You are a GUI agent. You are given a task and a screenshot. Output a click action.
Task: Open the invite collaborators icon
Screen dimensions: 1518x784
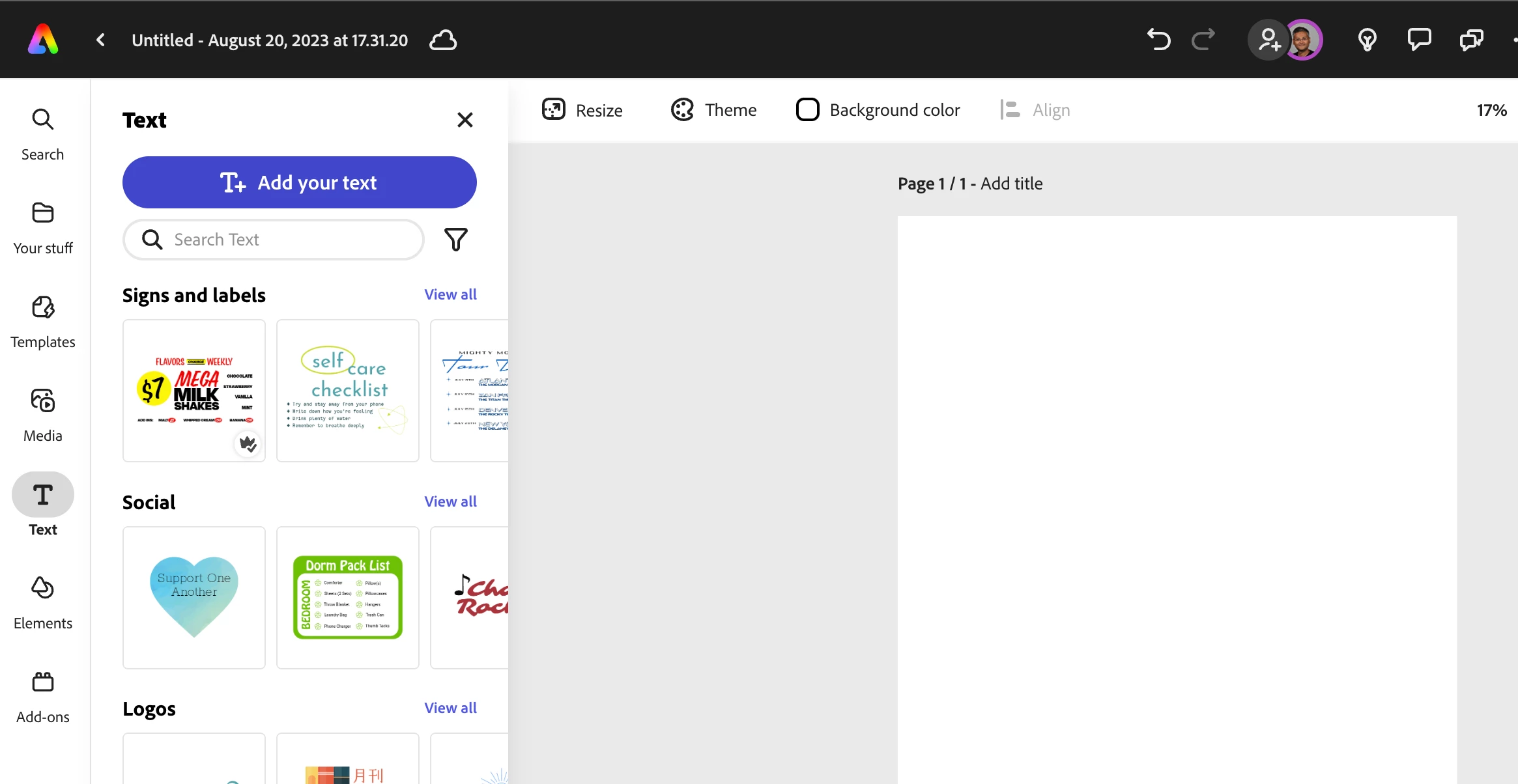(1268, 40)
